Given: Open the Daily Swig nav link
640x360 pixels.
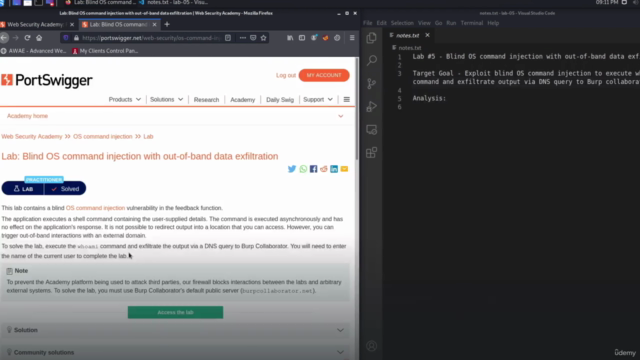Looking at the screenshot, I should tap(280, 100).
